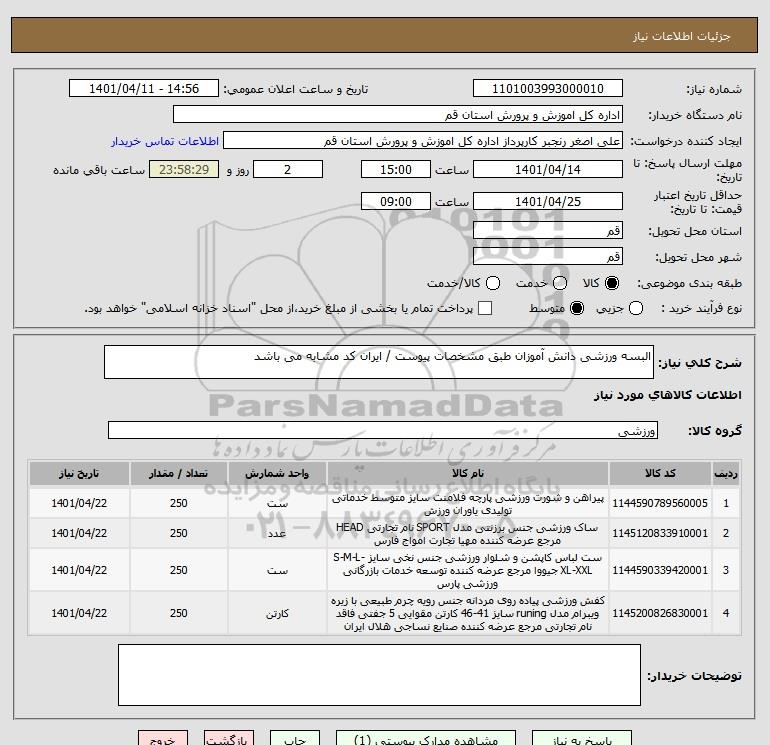Click the پاسخ به نیاز button
Image resolution: width=770 pixels, height=745 pixels.
click(582, 738)
